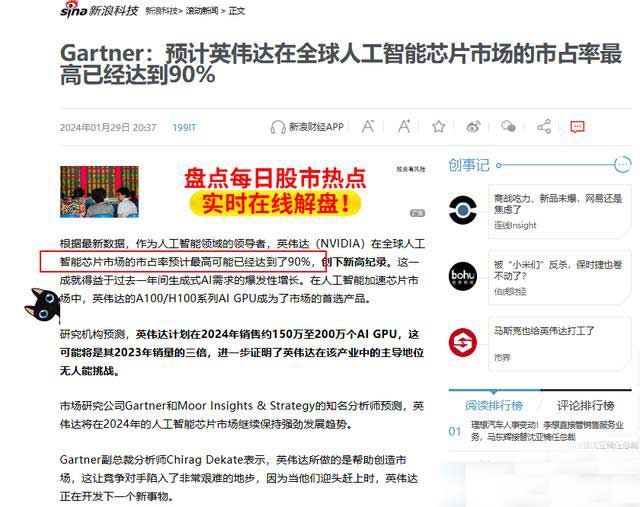
Task: Click the 连线Insight round avatar
Action: (x=463, y=209)
